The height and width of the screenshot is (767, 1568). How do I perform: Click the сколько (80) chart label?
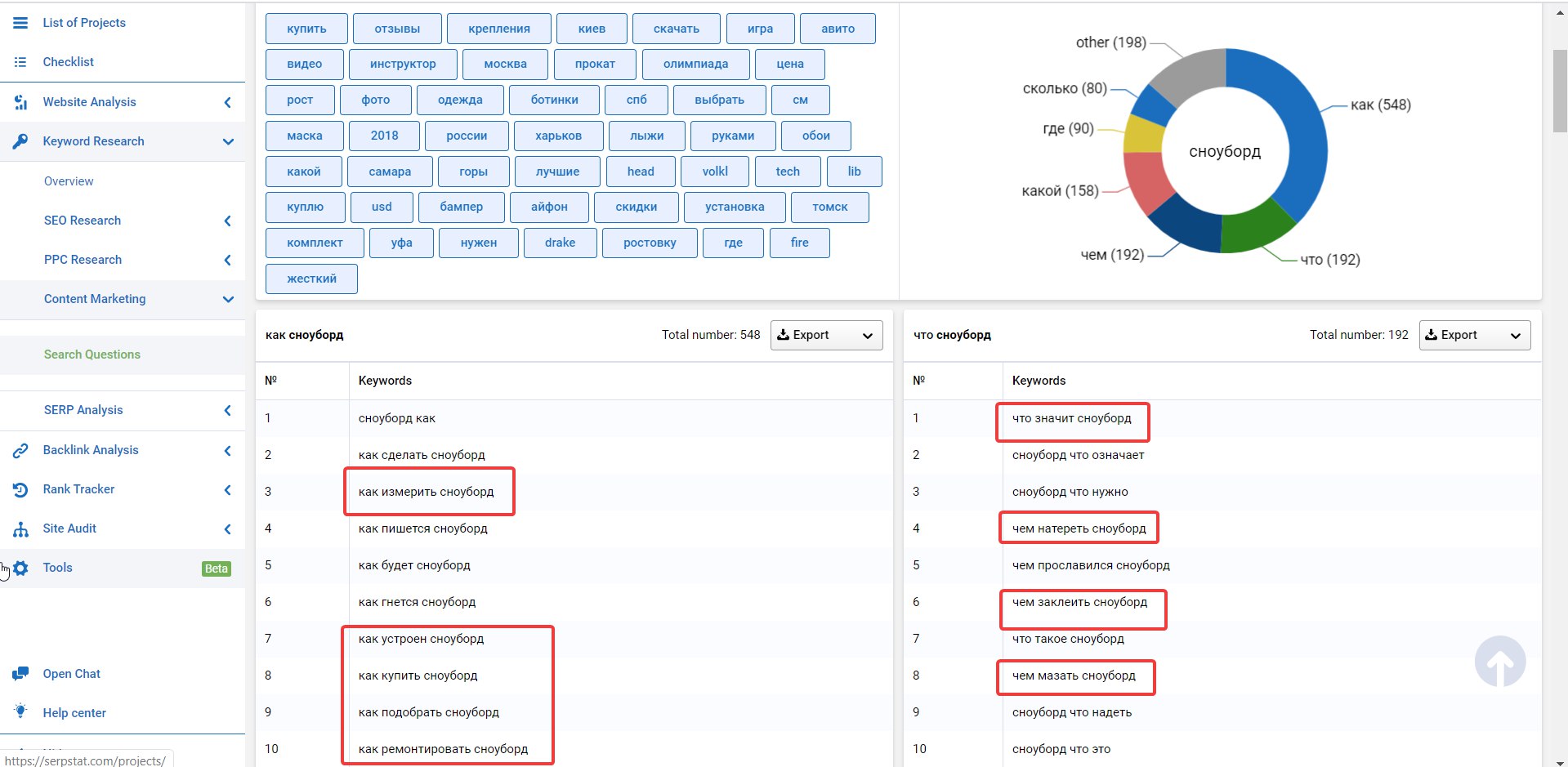pos(1065,88)
